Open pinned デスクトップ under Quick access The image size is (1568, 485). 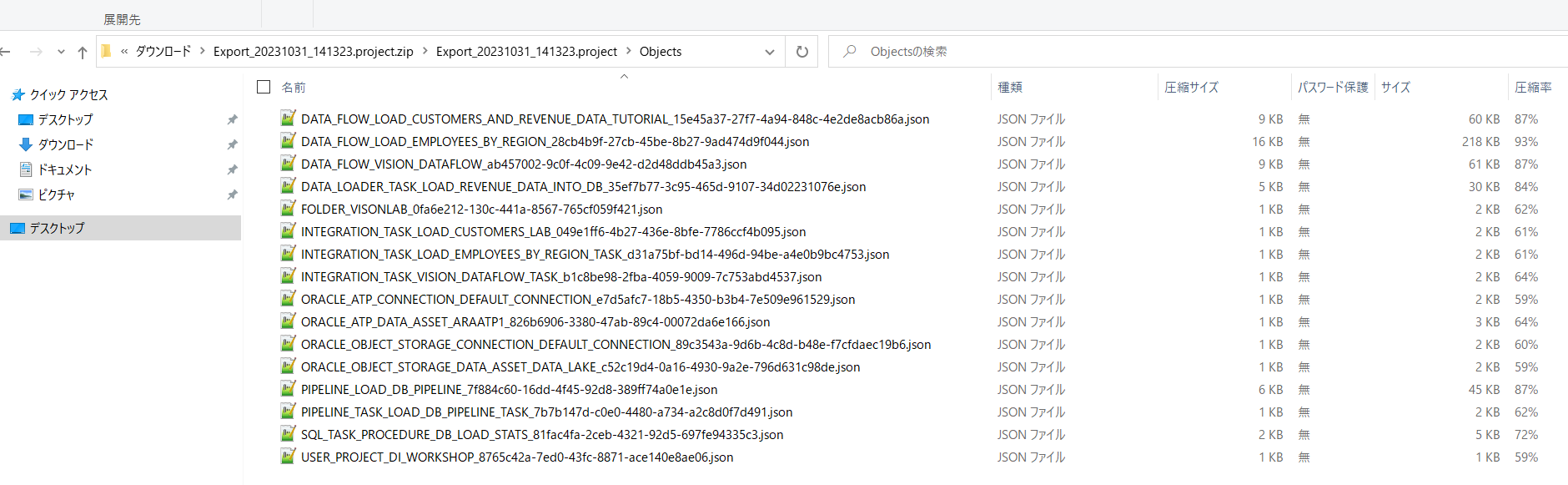[x=65, y=119]
